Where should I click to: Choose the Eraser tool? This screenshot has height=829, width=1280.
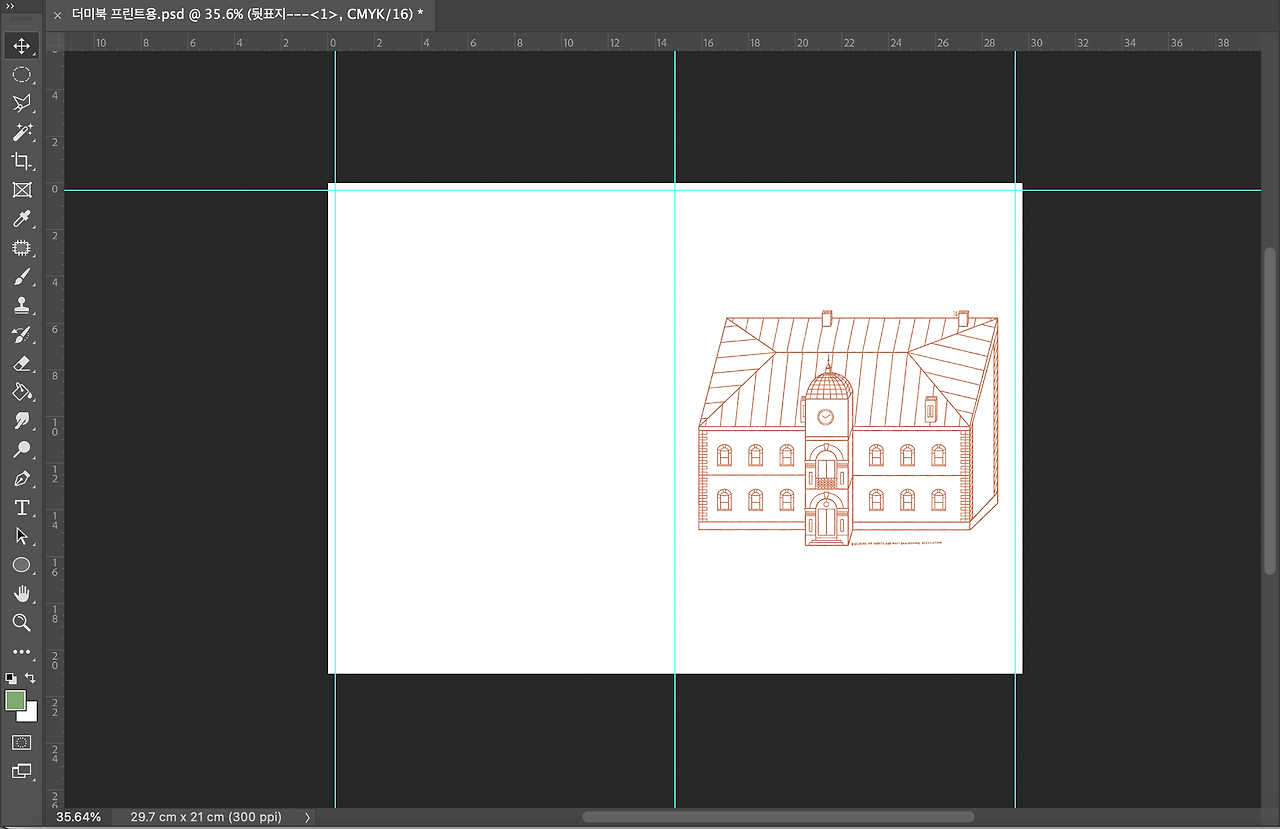coord(21,364)
